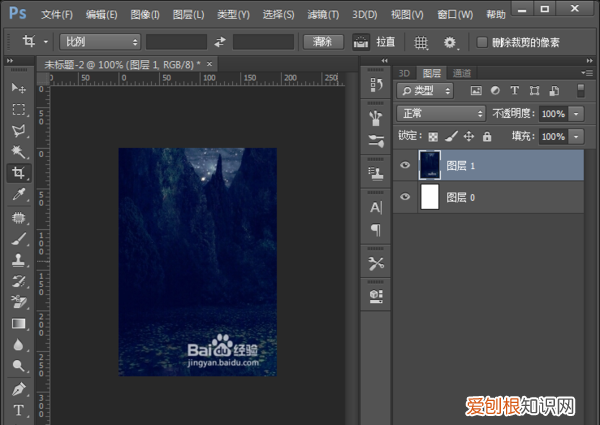The image size is (600, 425).
Task: Open the Tool Presets panel icon
Action: coord(376,263)
